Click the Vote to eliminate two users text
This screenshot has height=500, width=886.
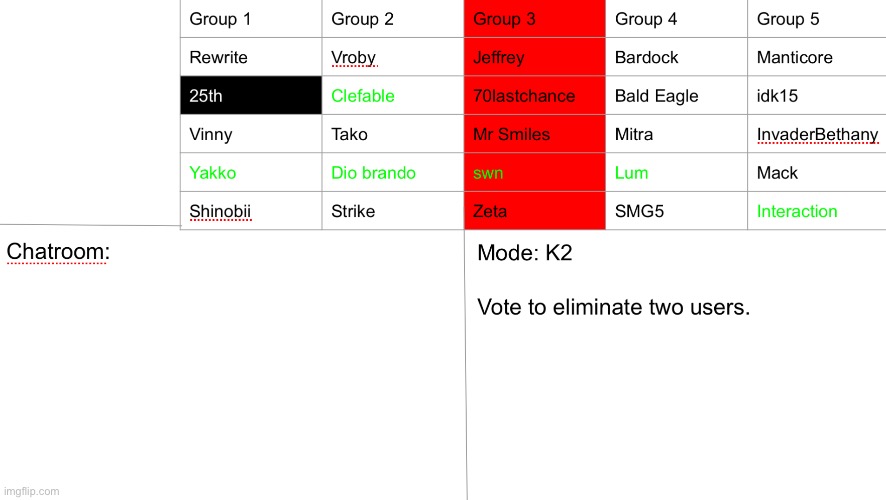(x=613, y=307)
